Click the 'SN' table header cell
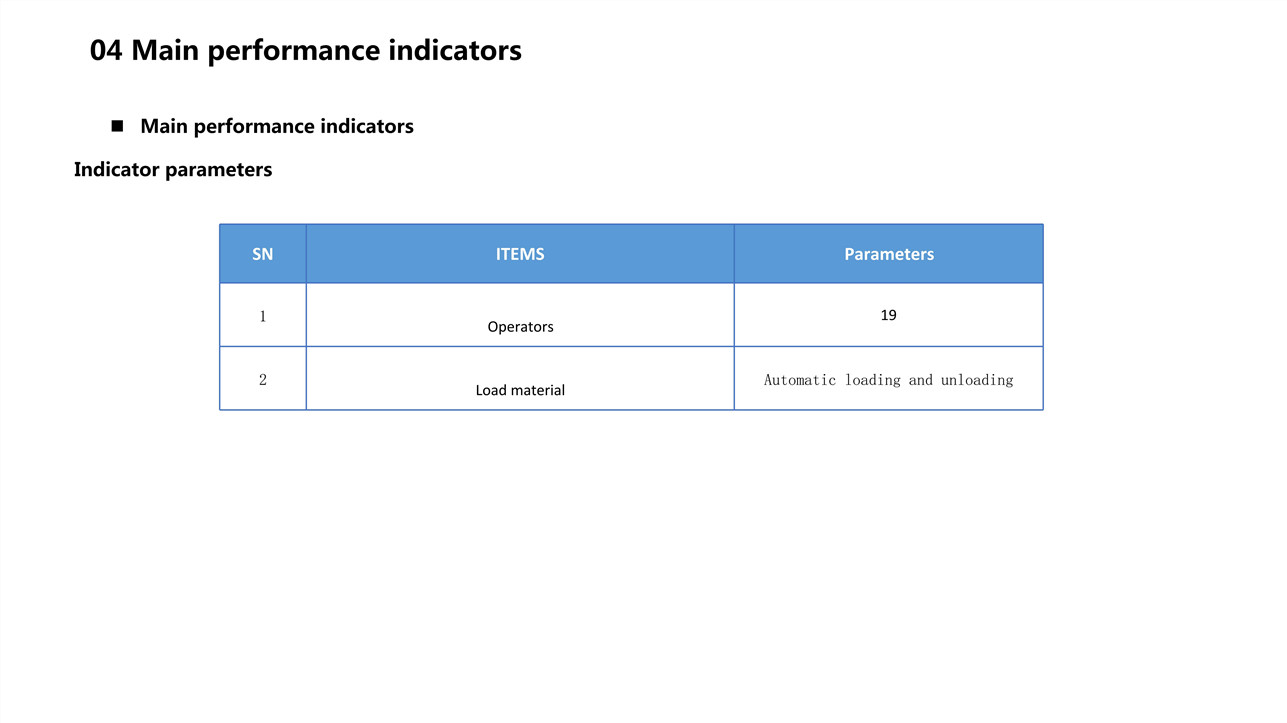This screenshot has width=1287, height=723. pos(263,254)
